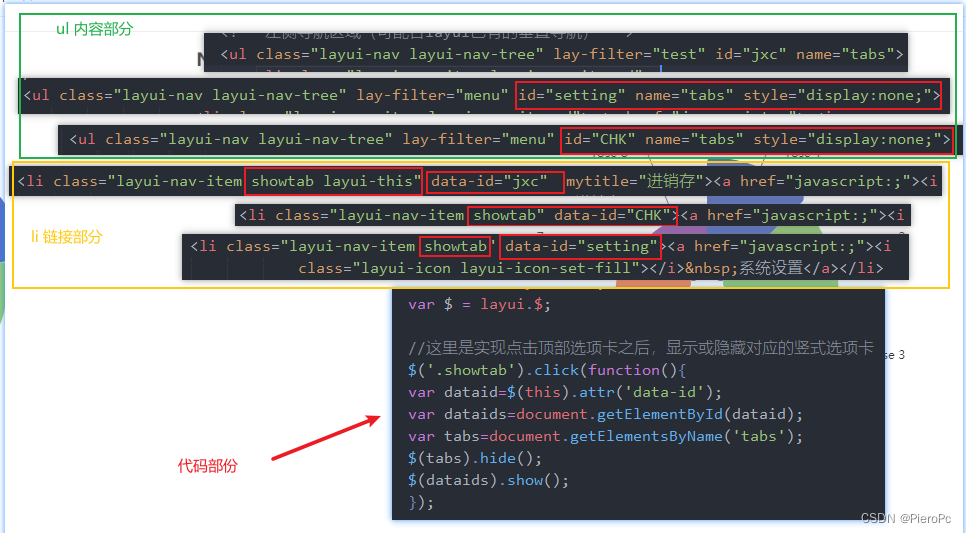The image size is (966, 533).
Task: Select the "var tabs=document.getElementsByName('tabs');" line
Action: pos(605,436)
